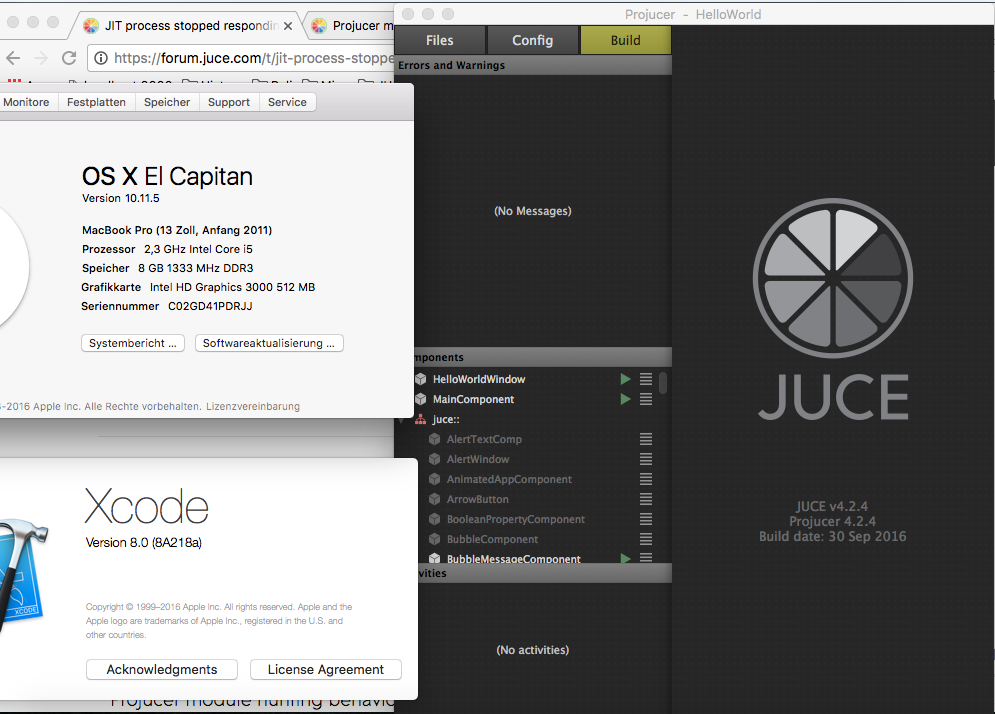The height and width of the screenshot is (714, 995).
Task: Go forward in Chrome browser
Action: [x=41, y=58]
